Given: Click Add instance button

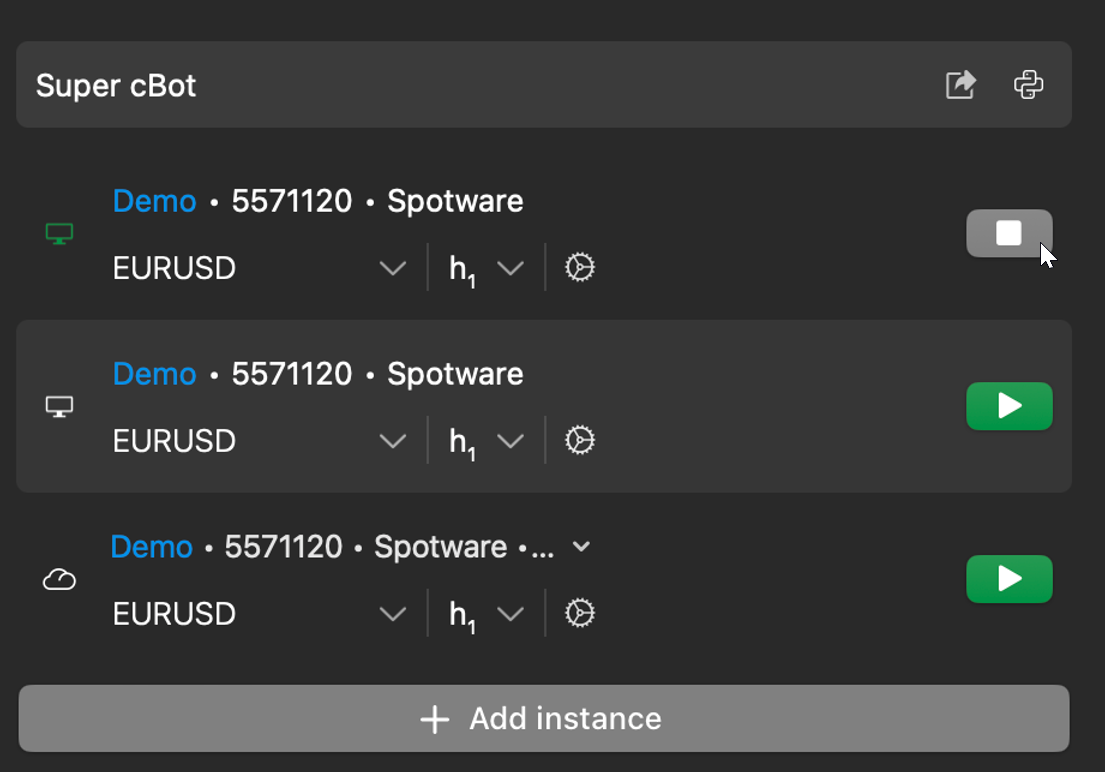Looking at the screenshot, I should pyautogui.click(x=543, y=718).
